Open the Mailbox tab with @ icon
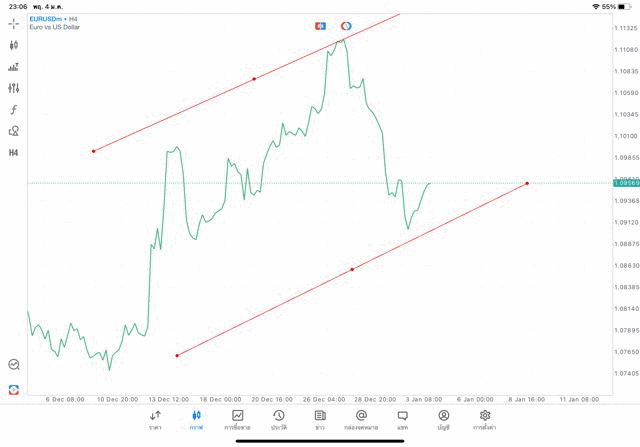 tap(361, 419)
